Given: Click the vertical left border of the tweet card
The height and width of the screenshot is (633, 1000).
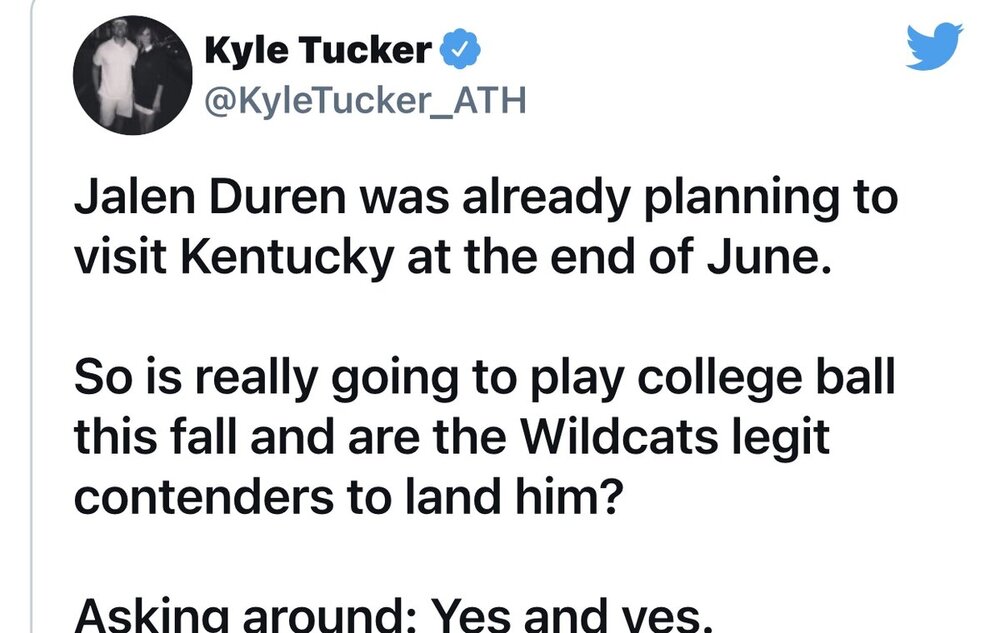Looking at the screenshot, I should click(x=31, y=316).
